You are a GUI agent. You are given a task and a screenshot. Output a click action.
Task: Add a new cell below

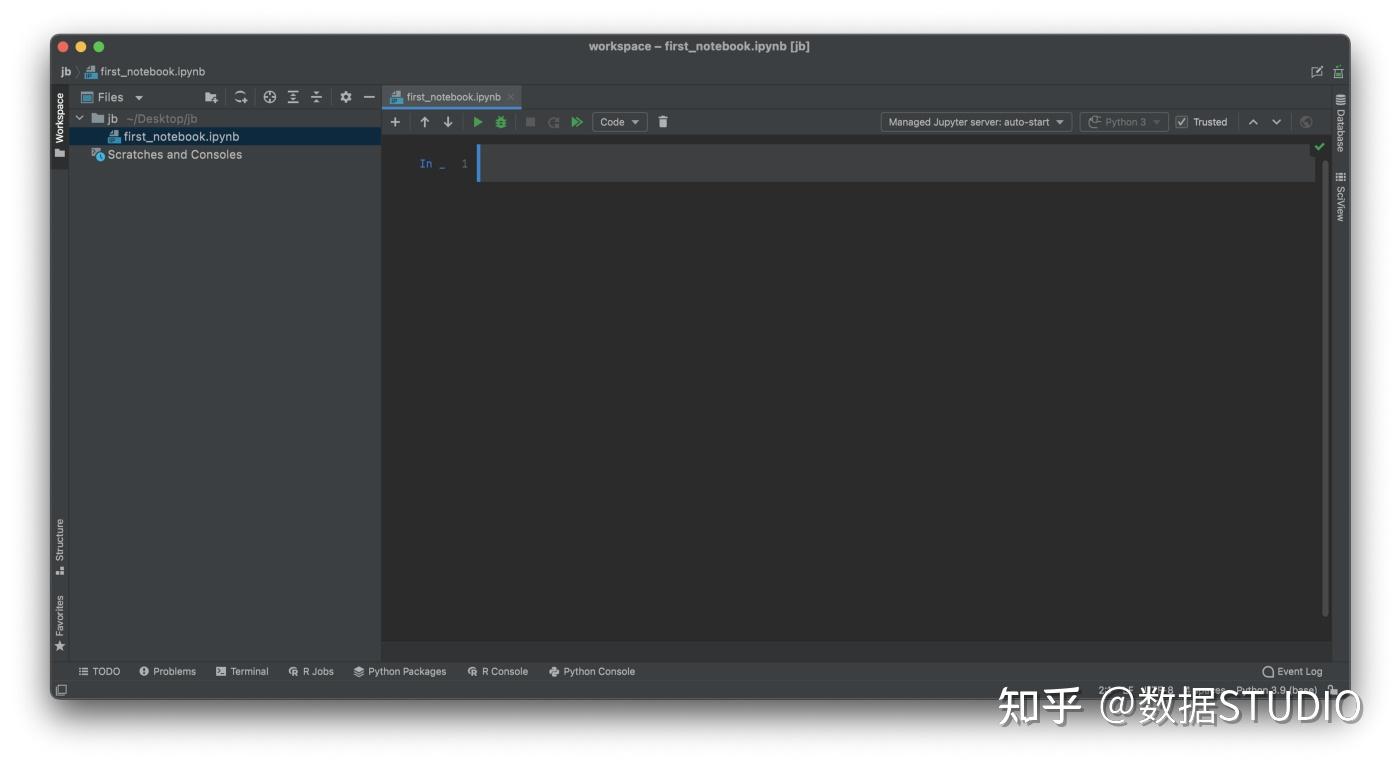(395, 121)
